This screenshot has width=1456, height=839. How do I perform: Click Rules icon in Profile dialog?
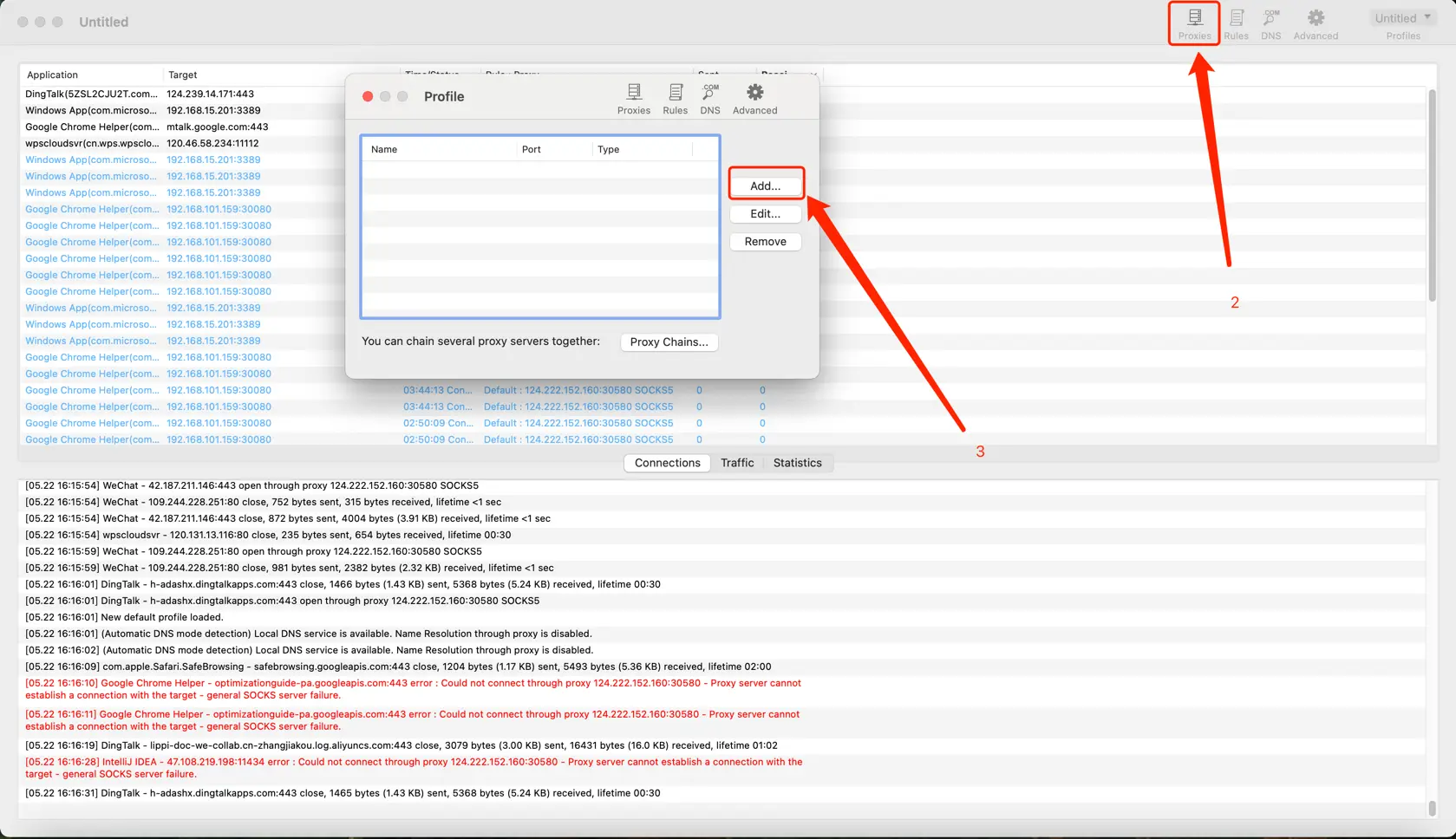coord(675,99)
